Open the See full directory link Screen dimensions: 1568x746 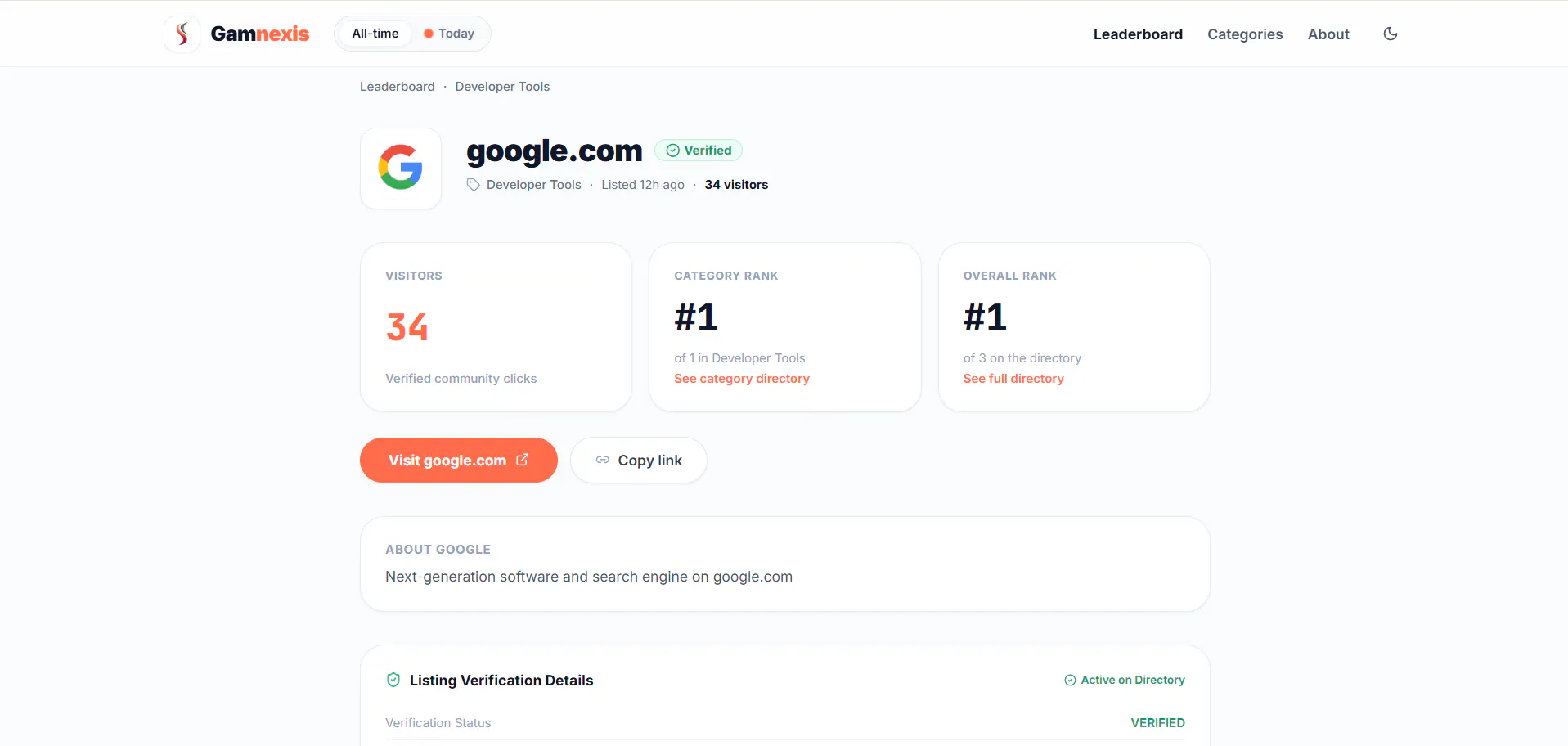(1013, 379)
